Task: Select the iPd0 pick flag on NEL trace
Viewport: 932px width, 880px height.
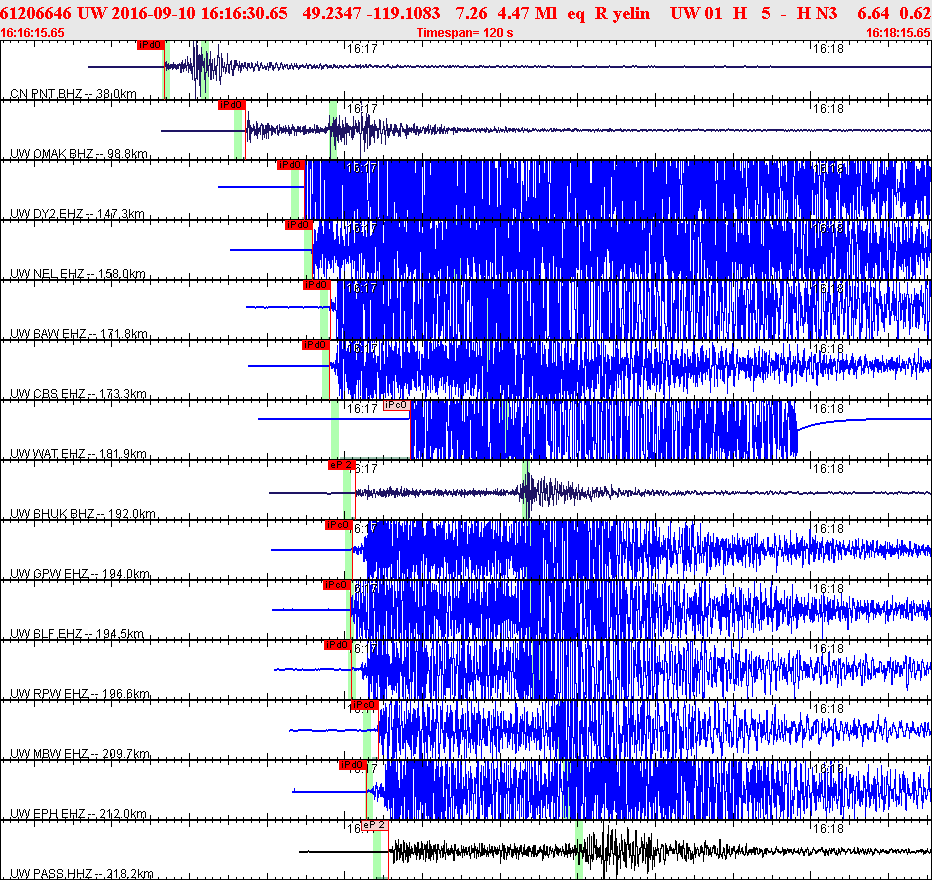Action: point(298,225)
